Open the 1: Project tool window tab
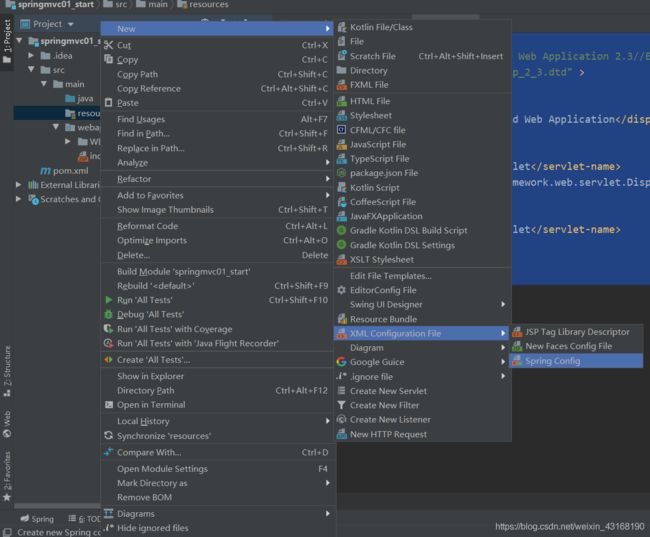The image size is (650, 537). pyautogui.click(x=7, y=43)
